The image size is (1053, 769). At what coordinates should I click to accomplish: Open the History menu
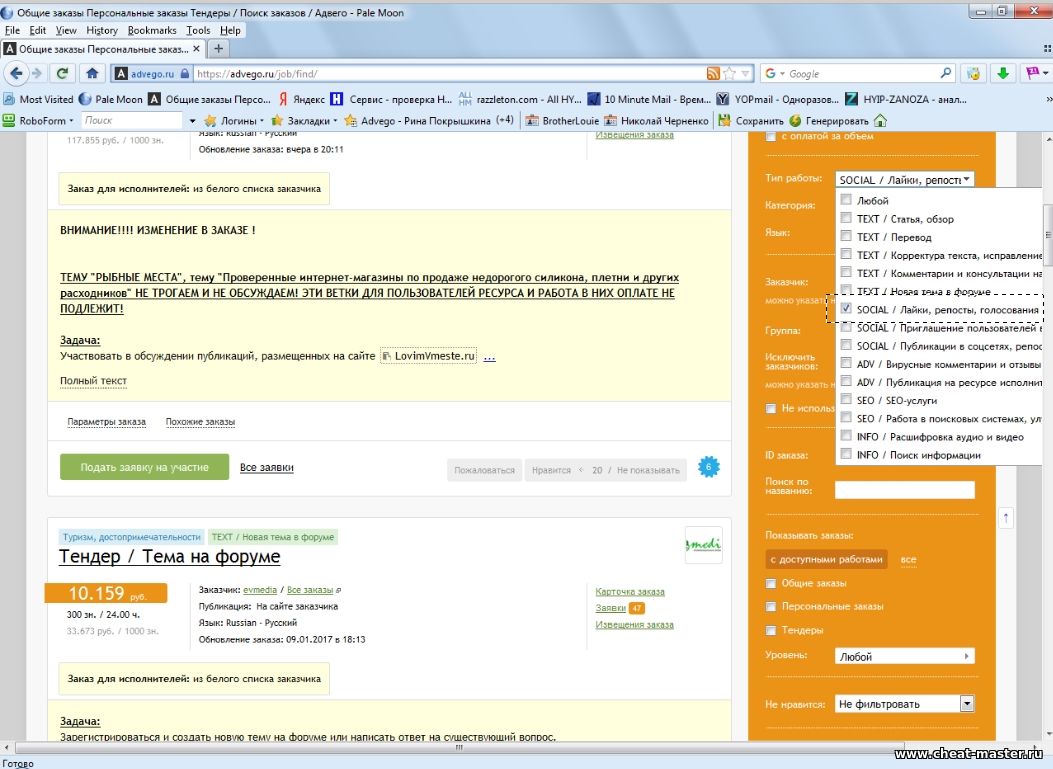(x=102, y=31)
